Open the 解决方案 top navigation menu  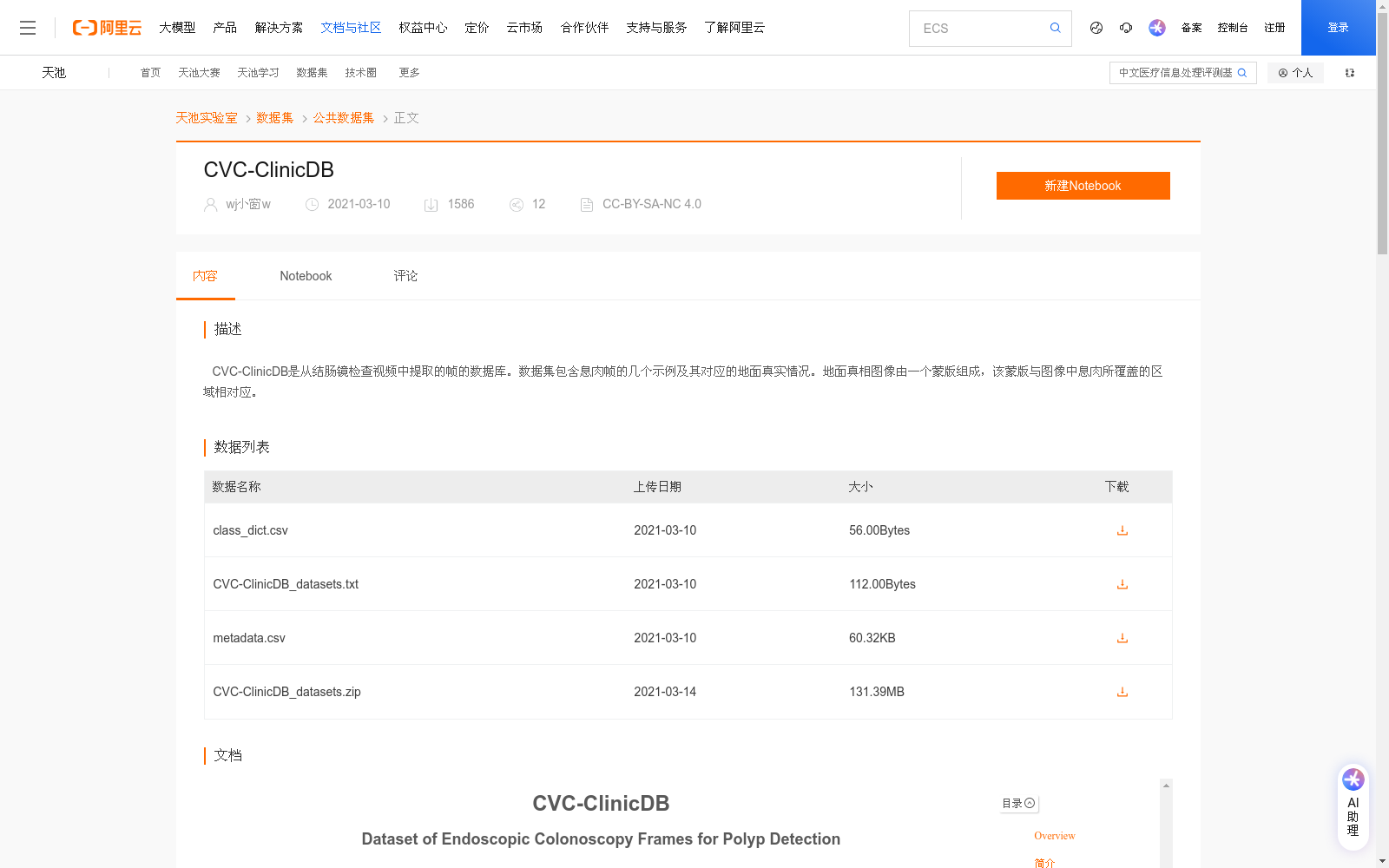[279, 28]
